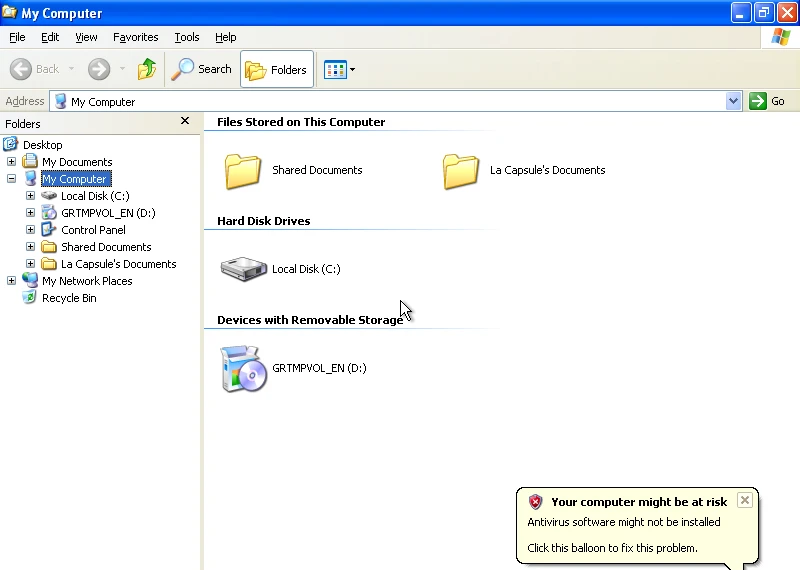Click the My Computer title bar icon
The height and width of the screenshot is (570, 800).
point(10,12)
